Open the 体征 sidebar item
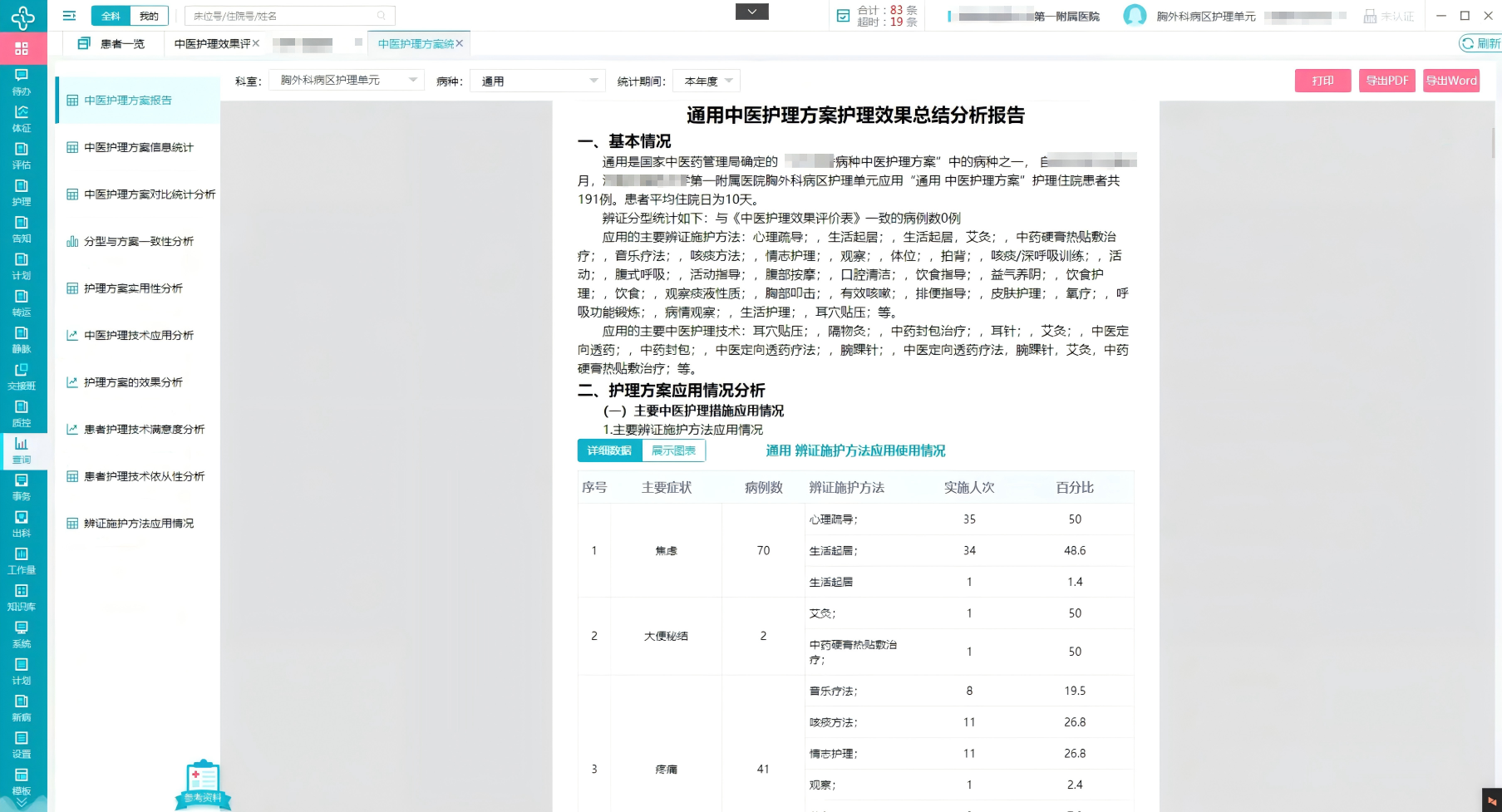 (x=22, y=119)
